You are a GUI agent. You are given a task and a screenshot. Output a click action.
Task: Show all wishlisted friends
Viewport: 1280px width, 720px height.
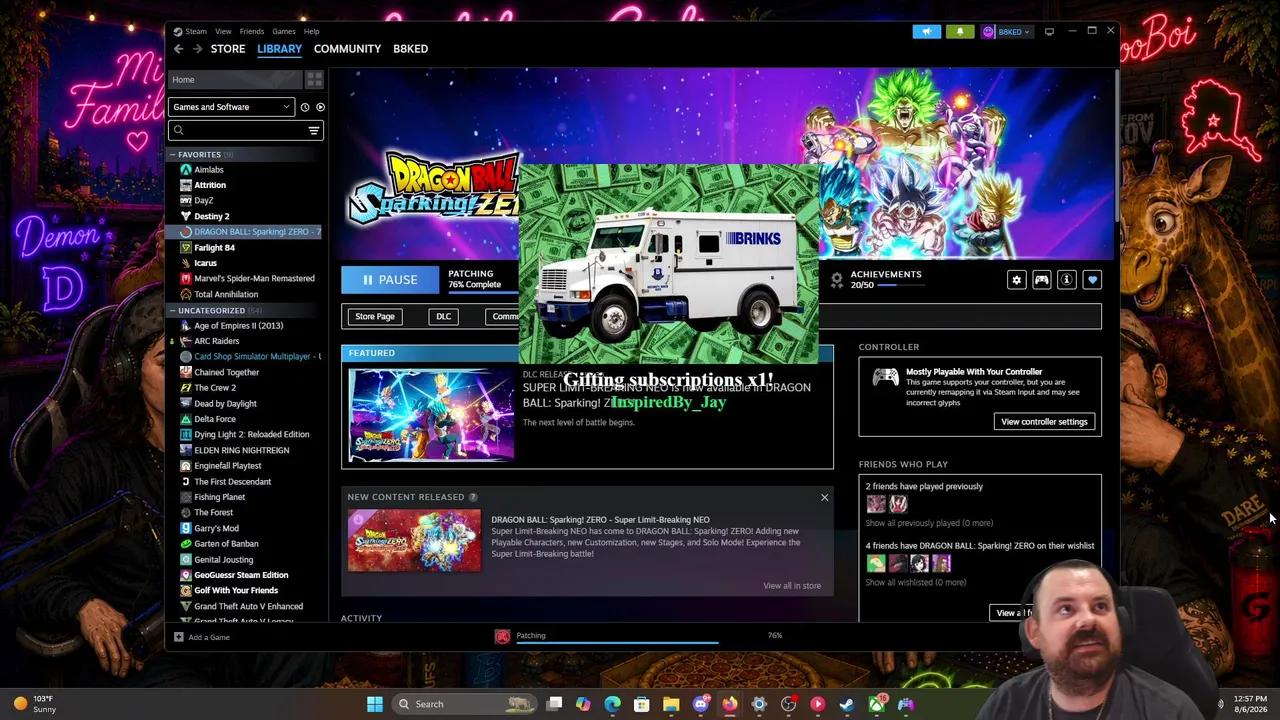coord(915,582)
